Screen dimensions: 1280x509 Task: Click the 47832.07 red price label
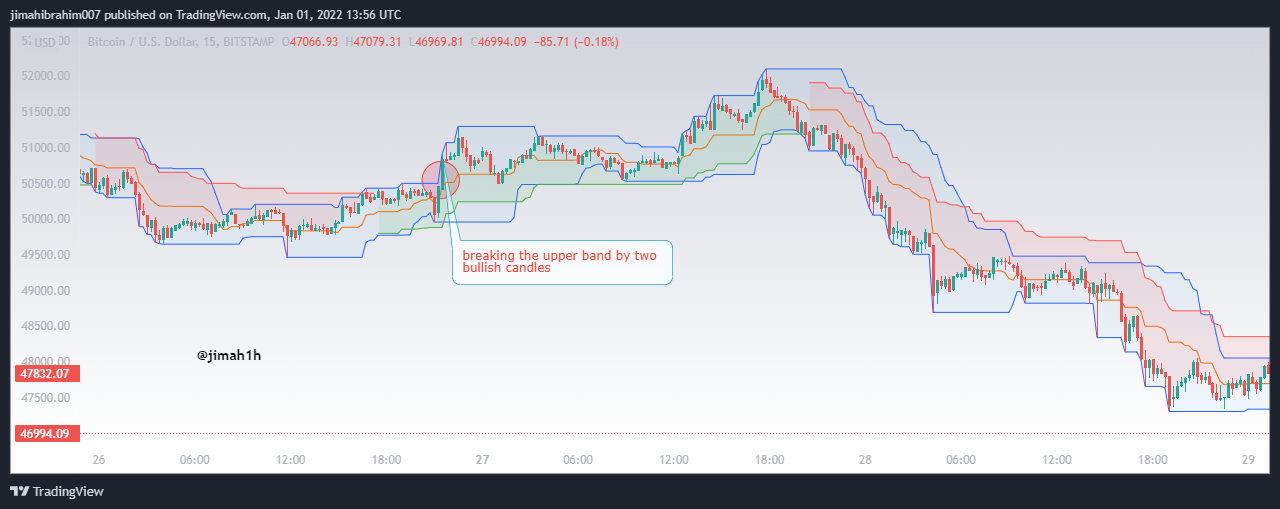(x=48, y=374)
